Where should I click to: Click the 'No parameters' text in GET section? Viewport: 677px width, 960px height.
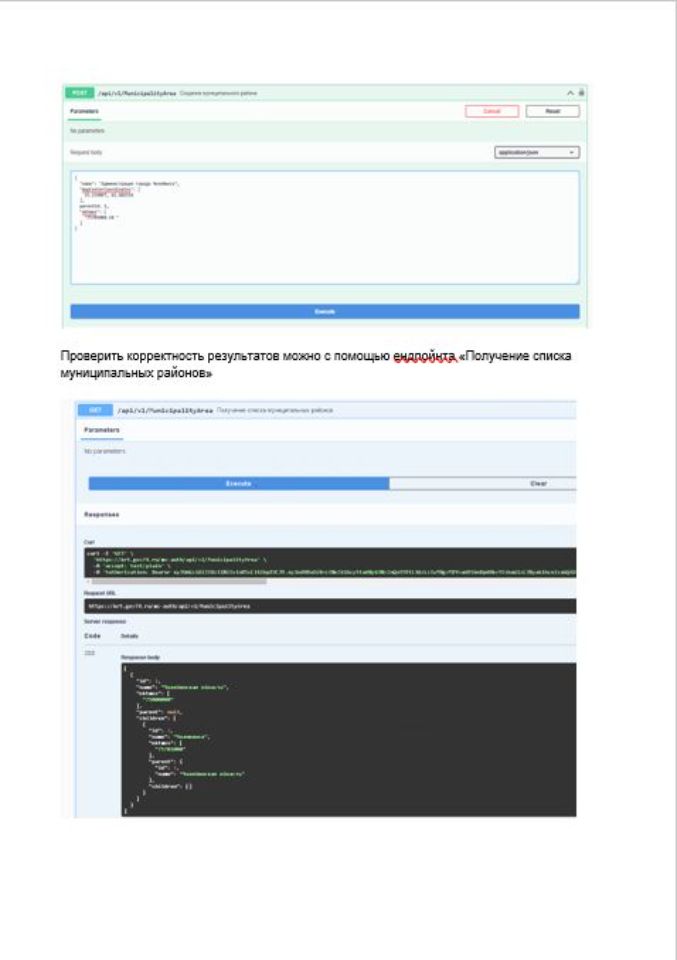pyautogui.click(x=105, y=451)
